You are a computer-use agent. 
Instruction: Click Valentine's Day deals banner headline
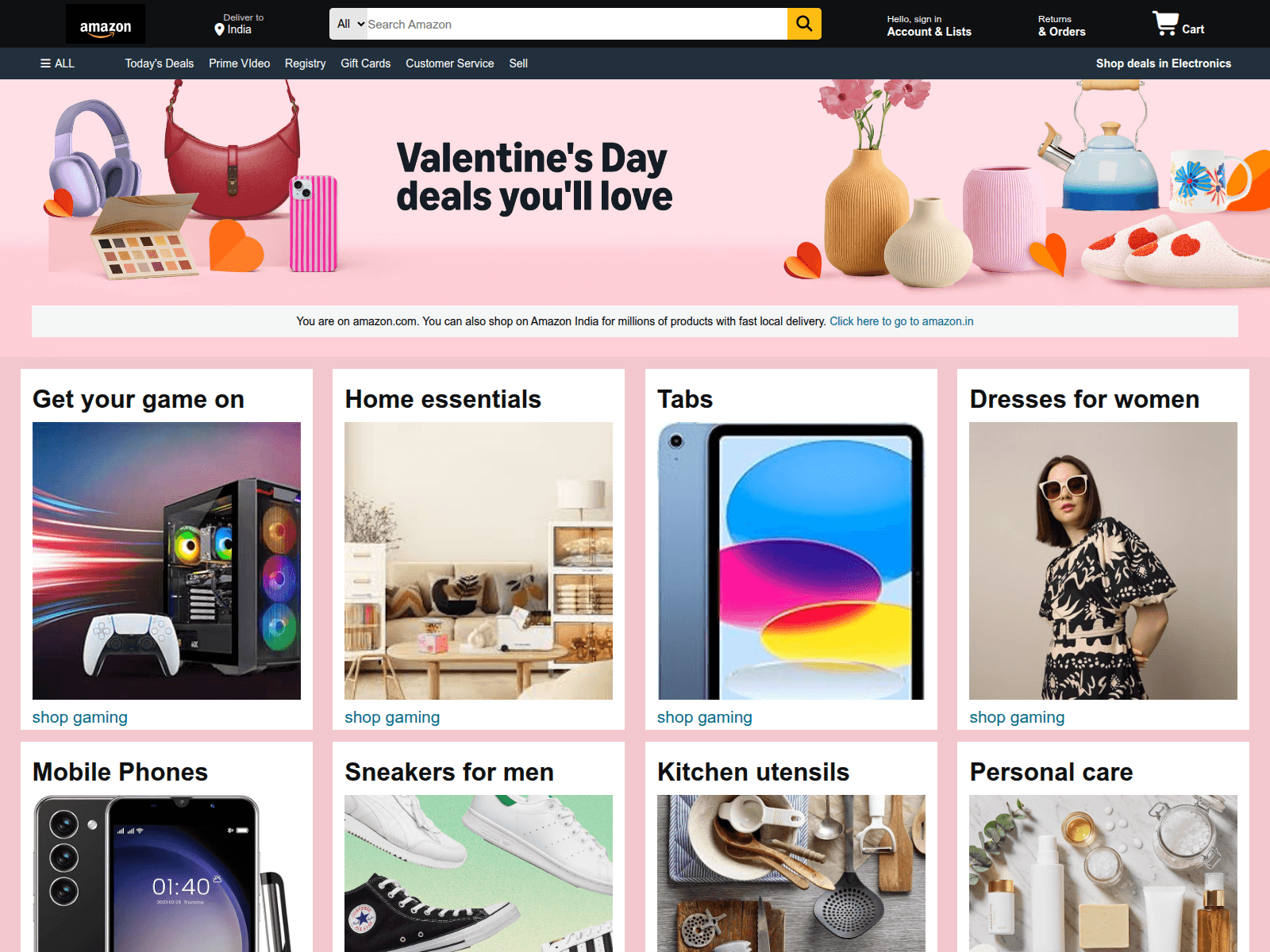[534, 178]
